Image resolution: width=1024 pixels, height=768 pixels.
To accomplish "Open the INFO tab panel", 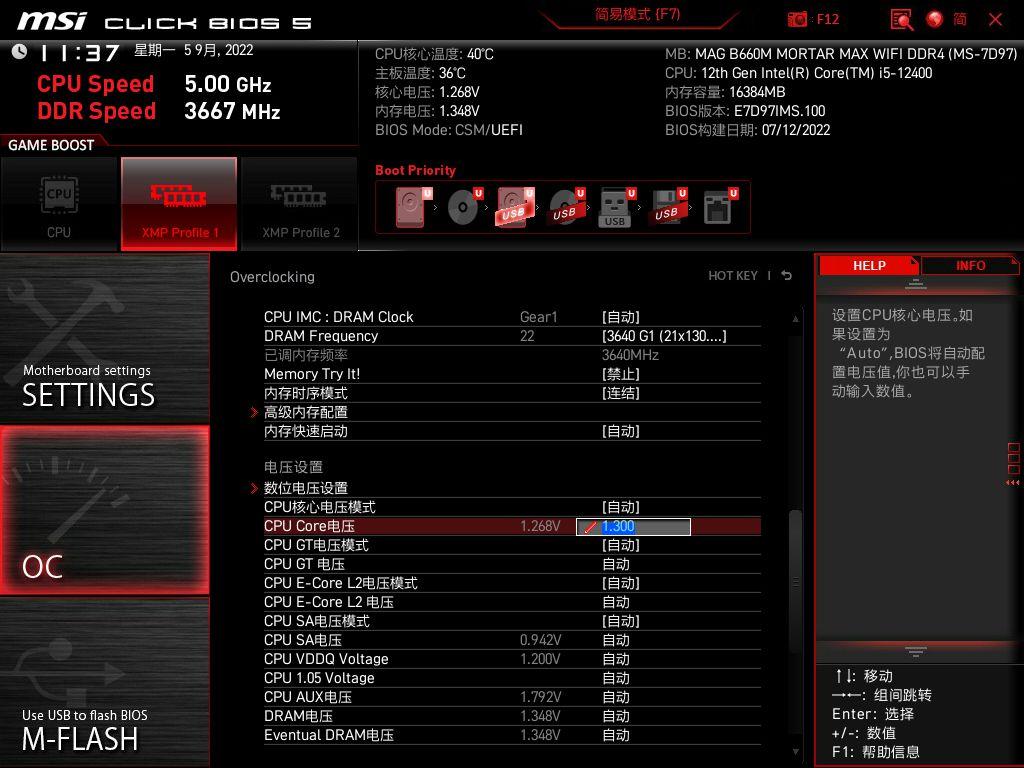I will pos(969,265).
